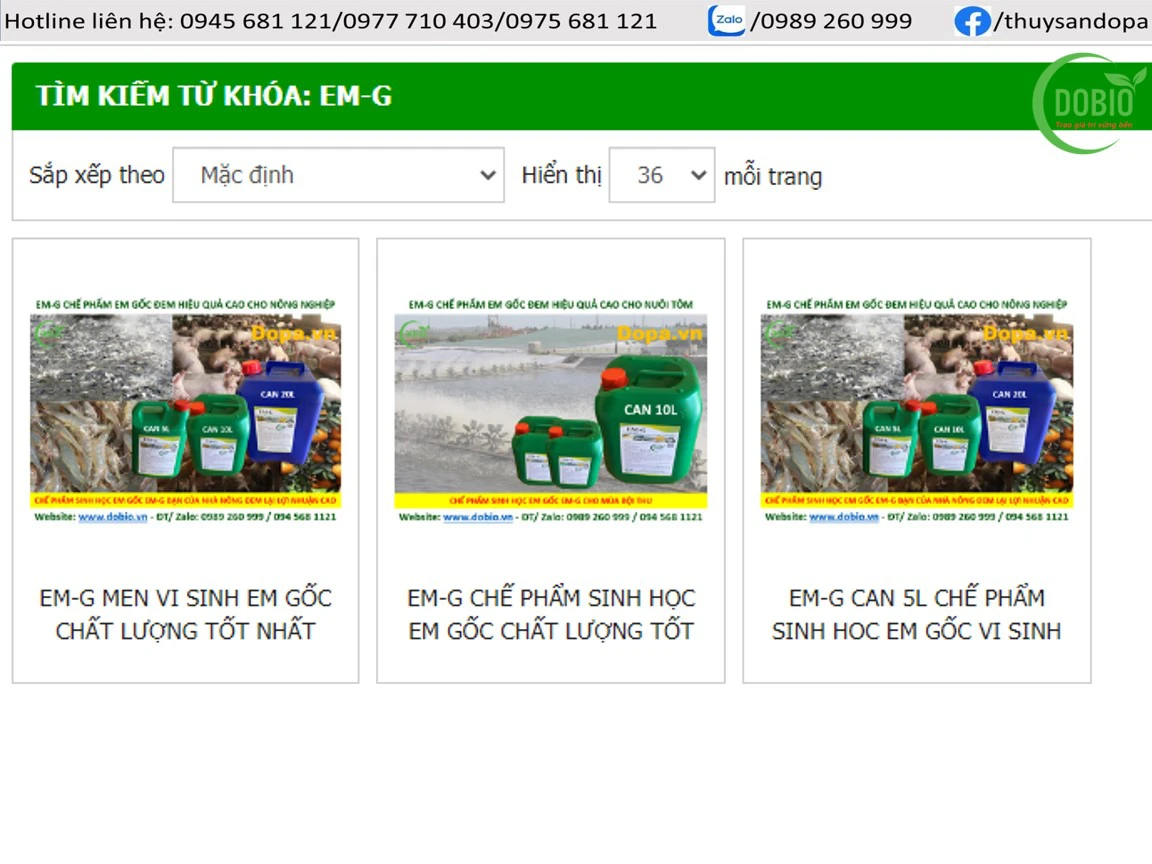This screenshot has width=1152, height=864.
Task: Click the 'Hiển thị' label
Action: point(561,176)
